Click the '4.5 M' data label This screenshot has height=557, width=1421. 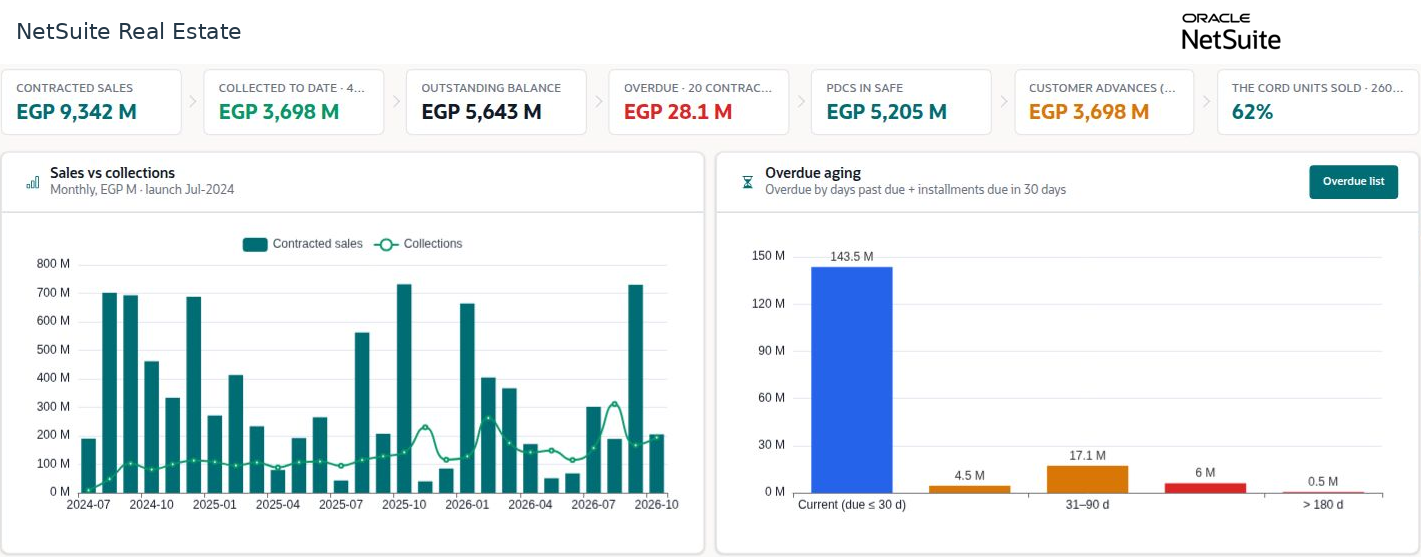(970, 476)
